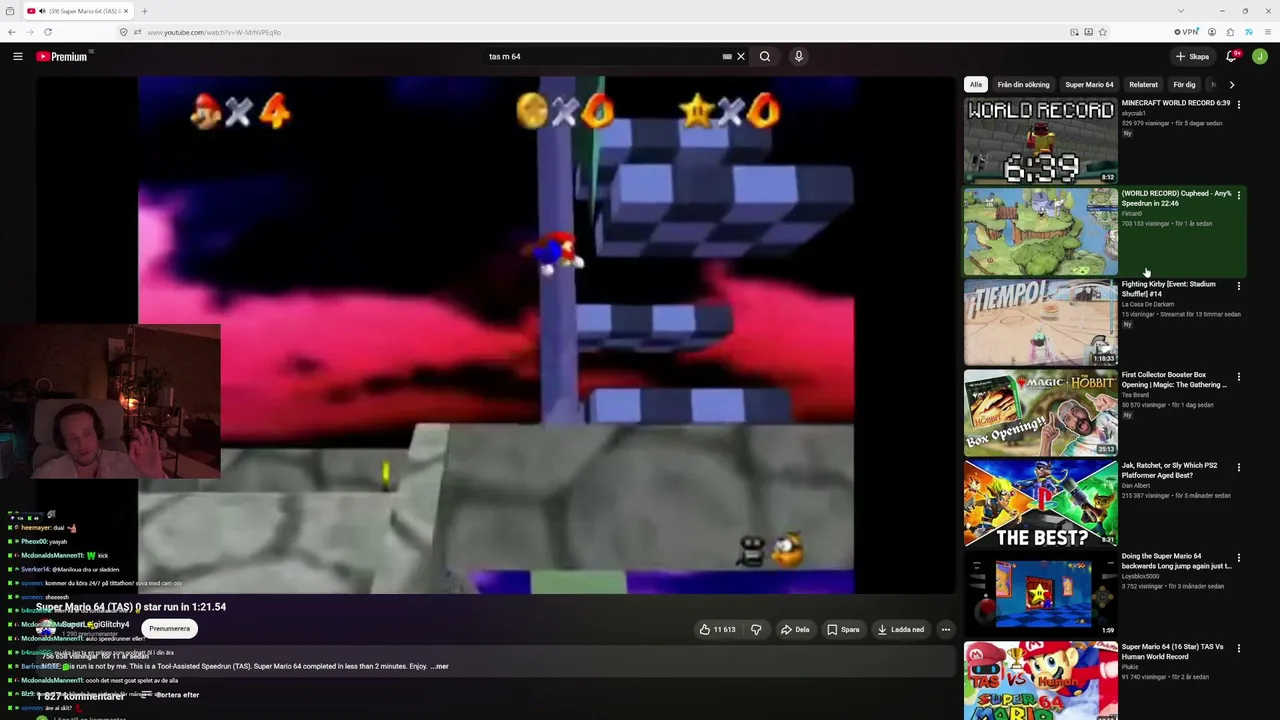1280x720 pixels.
Task: Reload the page with the refresh icon
Action: point(47,32)
